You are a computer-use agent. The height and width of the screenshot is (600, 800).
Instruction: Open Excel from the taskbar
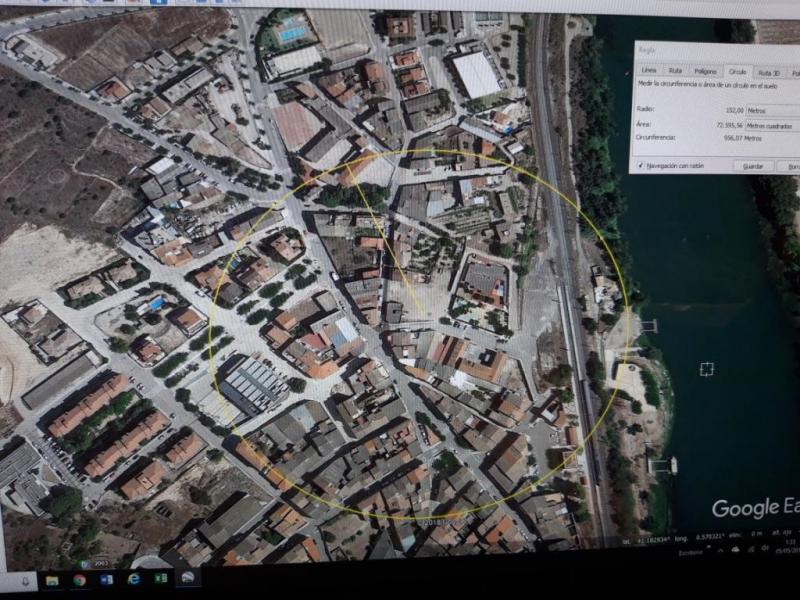pos(160,579)
